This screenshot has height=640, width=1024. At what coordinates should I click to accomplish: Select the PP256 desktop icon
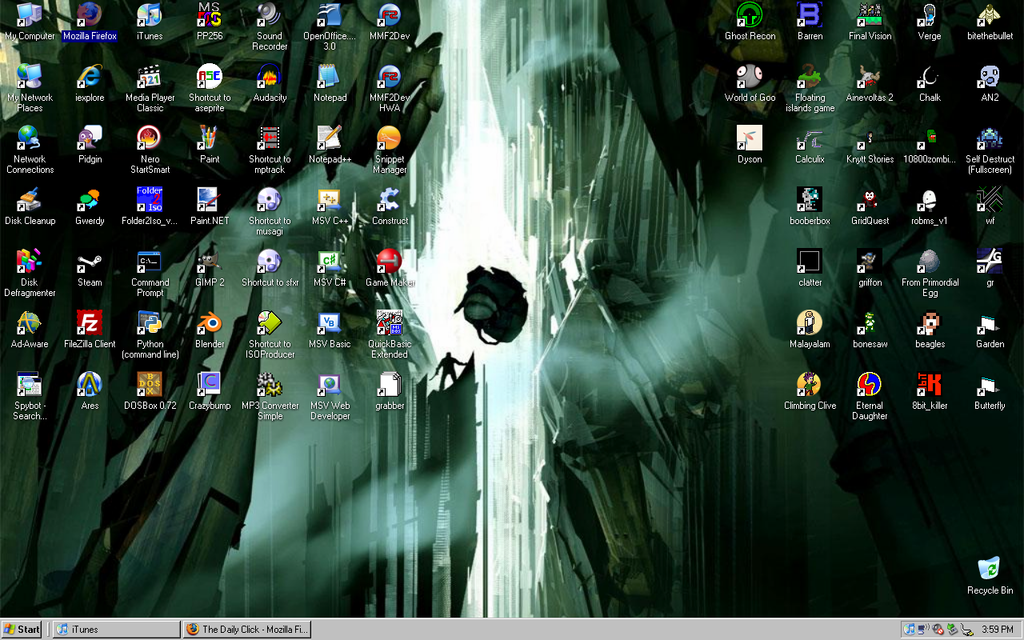click(x=209, y=14)
